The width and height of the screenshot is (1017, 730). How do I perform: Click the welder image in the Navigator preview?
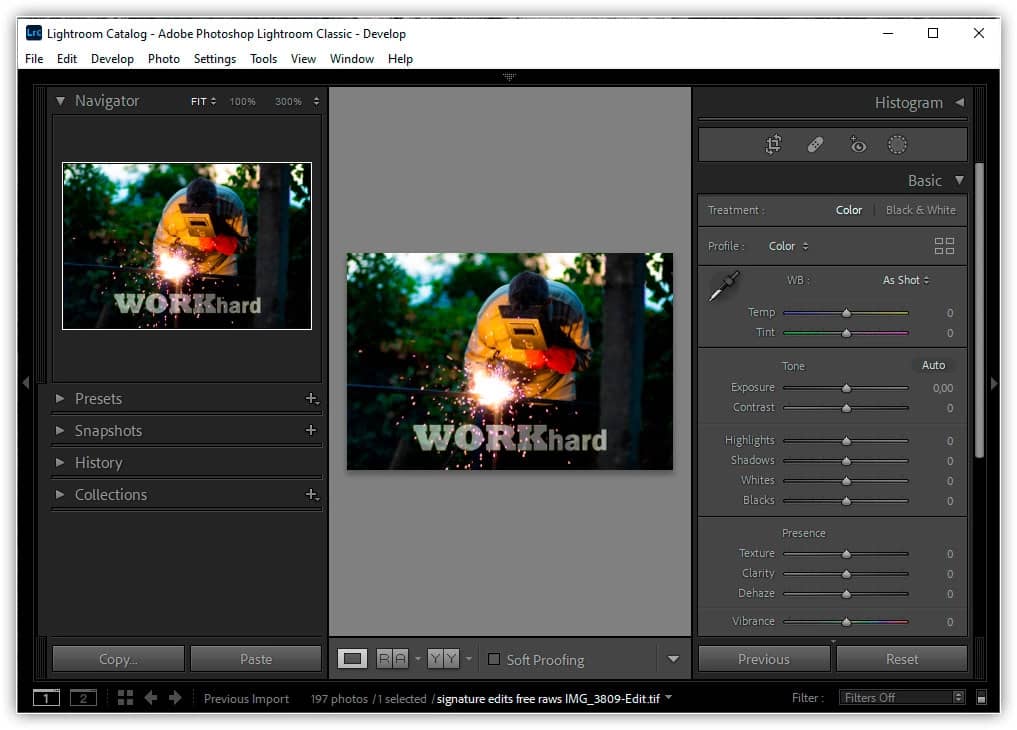click(x=186, y=245)
